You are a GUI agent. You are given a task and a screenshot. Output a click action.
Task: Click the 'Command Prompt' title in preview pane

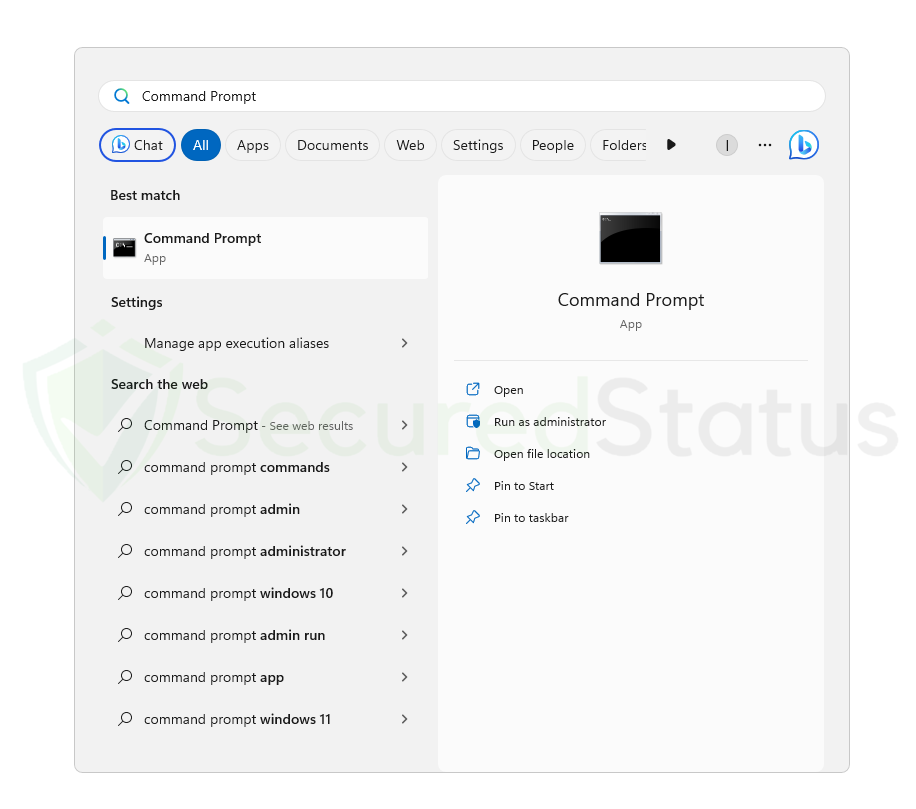pyautogui.click(x=631, y=300)
